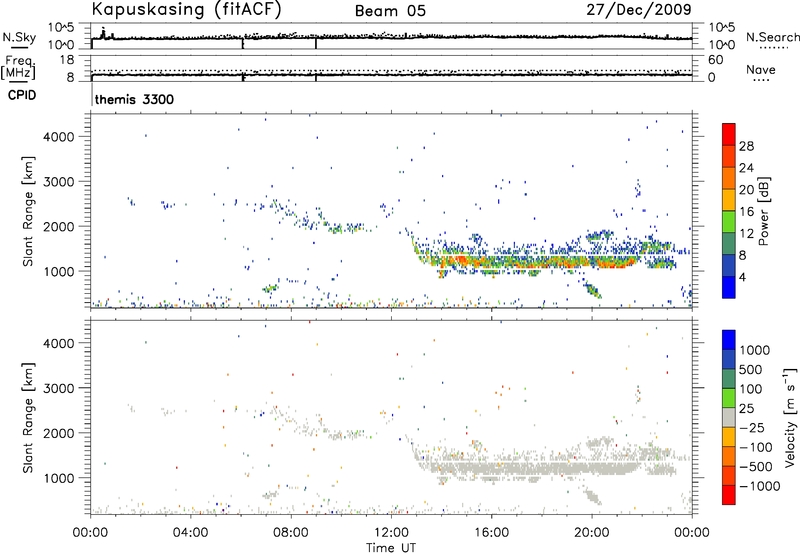800x554 pixels.
Task: Select the 60 tick on Nave axis
Action: [x=716, y=60]
